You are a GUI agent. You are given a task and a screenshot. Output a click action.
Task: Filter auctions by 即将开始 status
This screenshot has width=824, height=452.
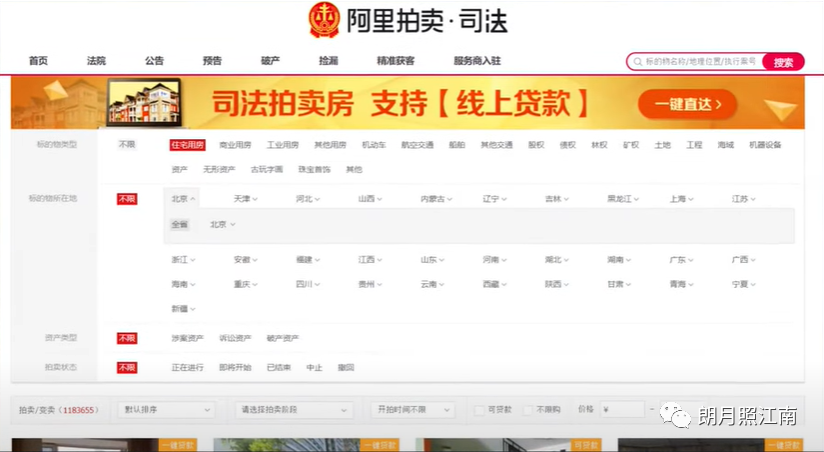pyautogui.click(x=235, y=367)
